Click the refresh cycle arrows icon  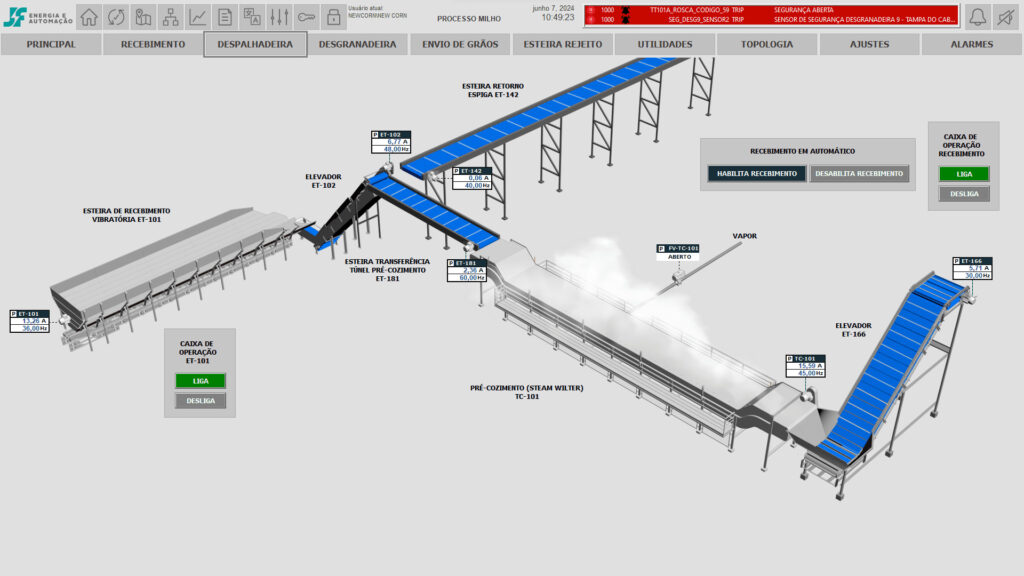pos(116,17)
